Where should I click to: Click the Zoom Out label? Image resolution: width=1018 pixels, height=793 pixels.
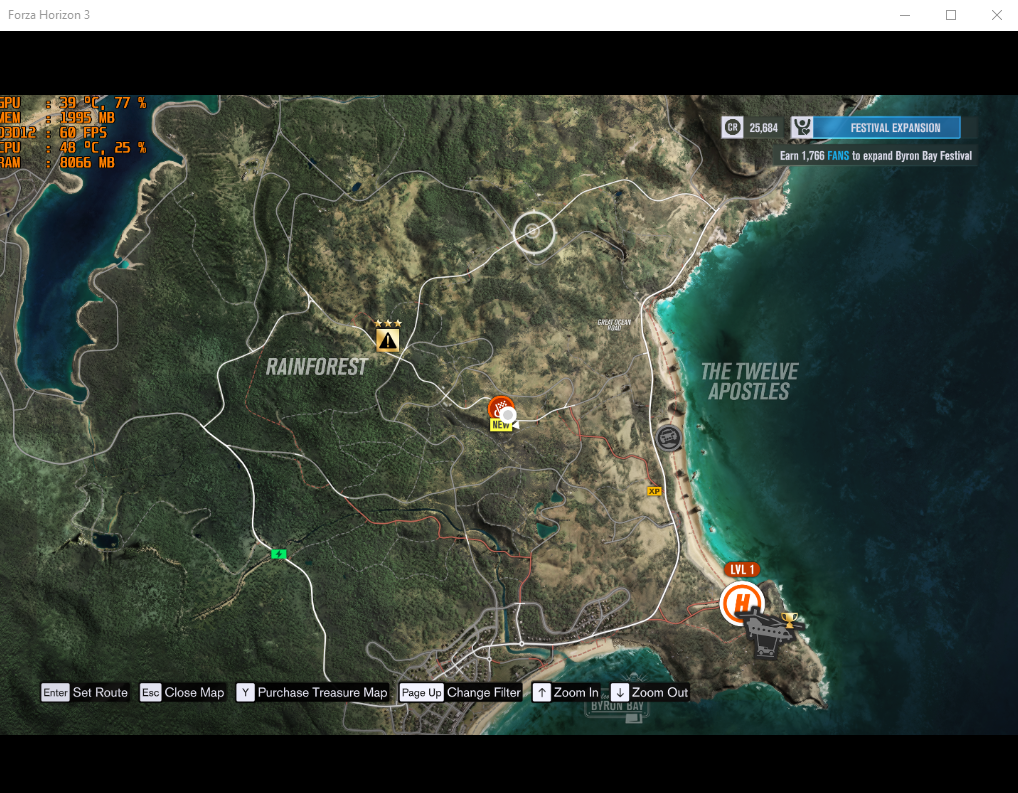[660, 692]
